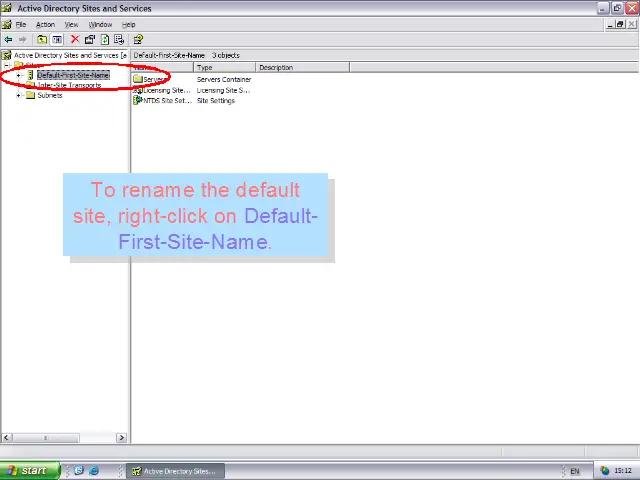The height and width of the screenshot is (480, 640).
Task: Click the 15:12 taskbar clock
Action: (623, 471)
